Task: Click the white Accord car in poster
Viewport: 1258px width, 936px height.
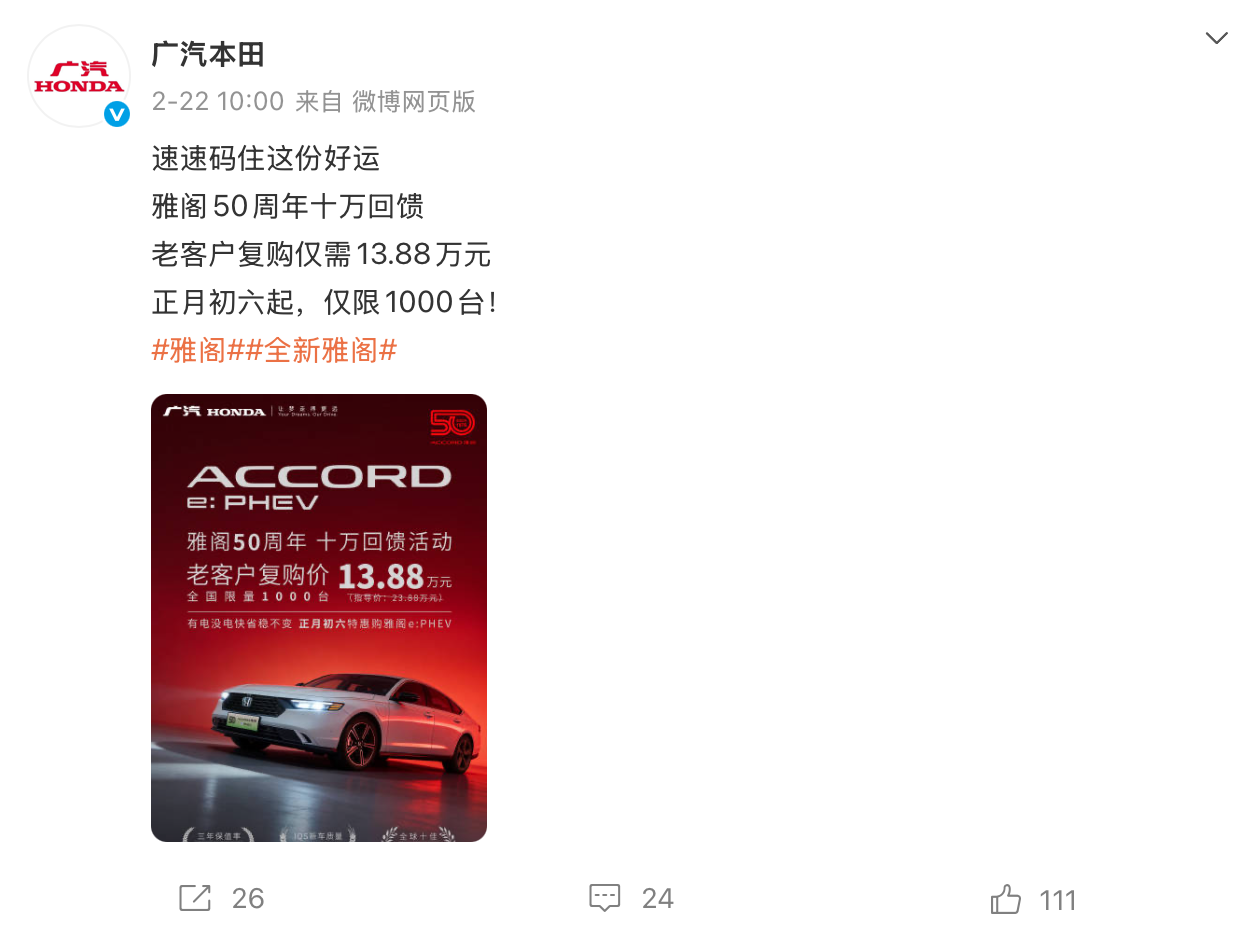Action: [344, 723]
